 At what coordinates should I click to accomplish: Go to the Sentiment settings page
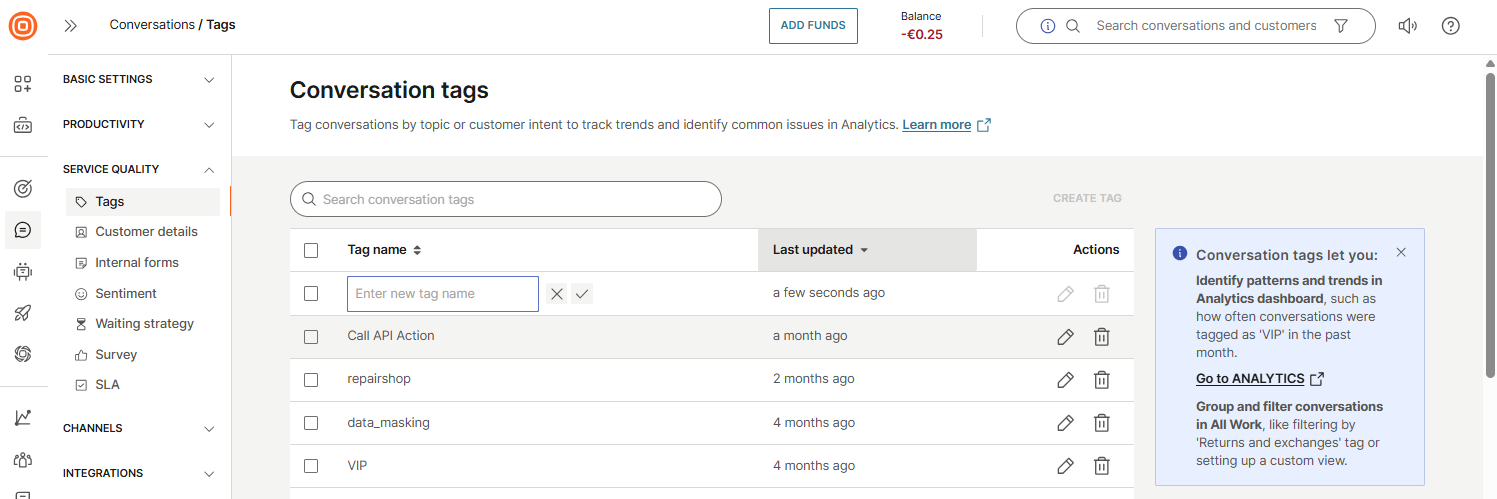click(x=126, y=294)
